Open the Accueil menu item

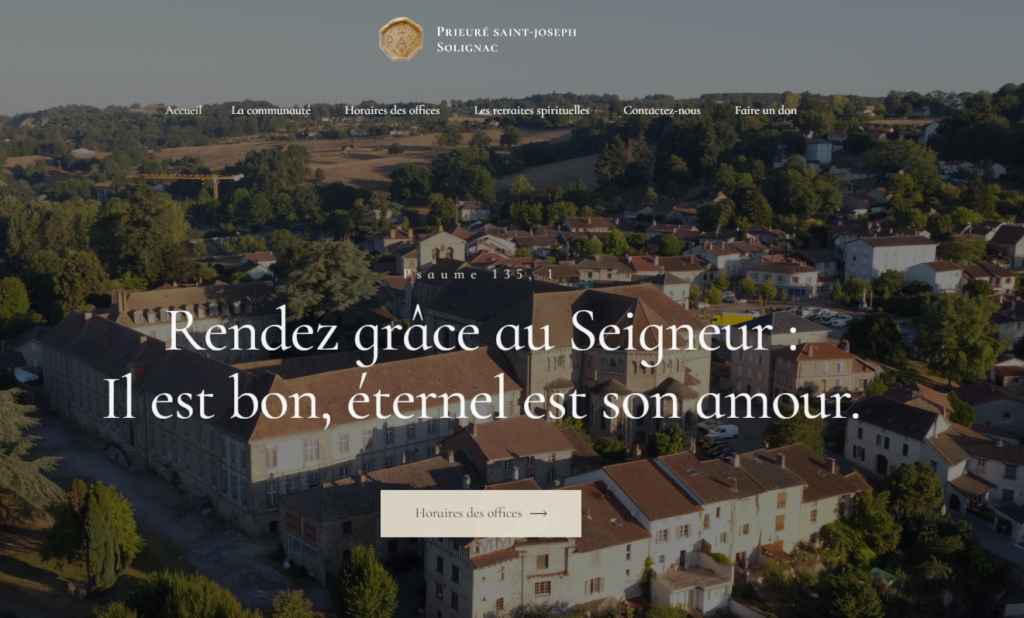184,110
